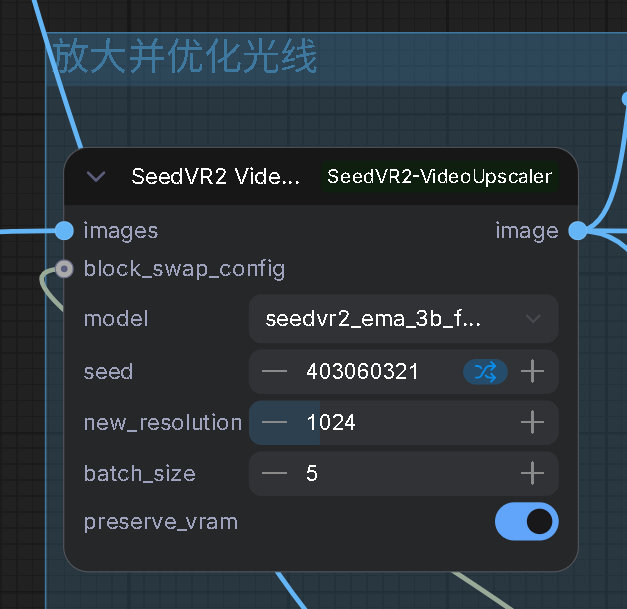Click the image output socket
Screen dimensions: 627x609
click(x=578, y=231)
